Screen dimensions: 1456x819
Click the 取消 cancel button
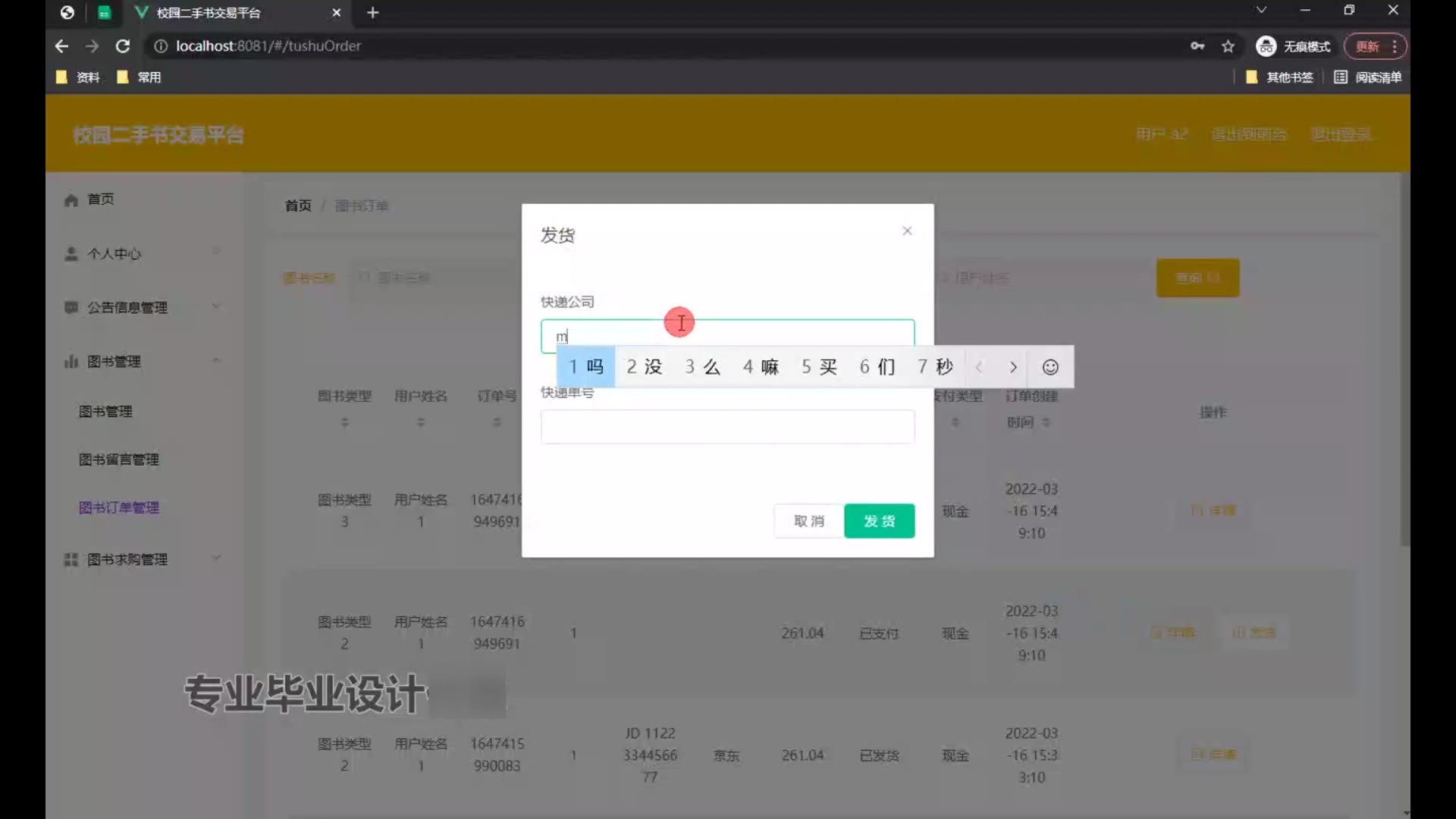(x=808, y=521)
